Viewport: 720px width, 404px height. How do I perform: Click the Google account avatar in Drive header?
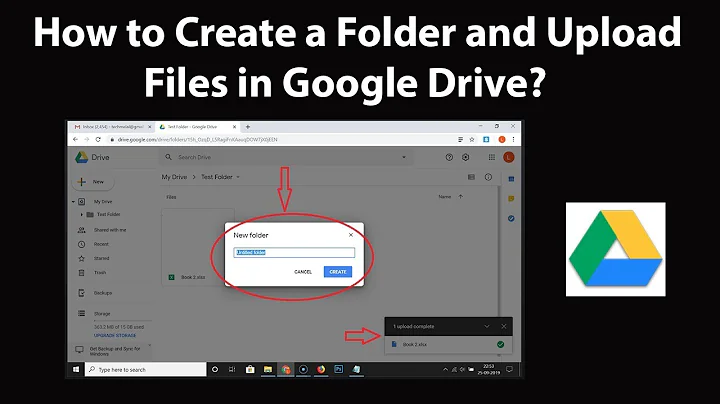(x=509, y=157)
